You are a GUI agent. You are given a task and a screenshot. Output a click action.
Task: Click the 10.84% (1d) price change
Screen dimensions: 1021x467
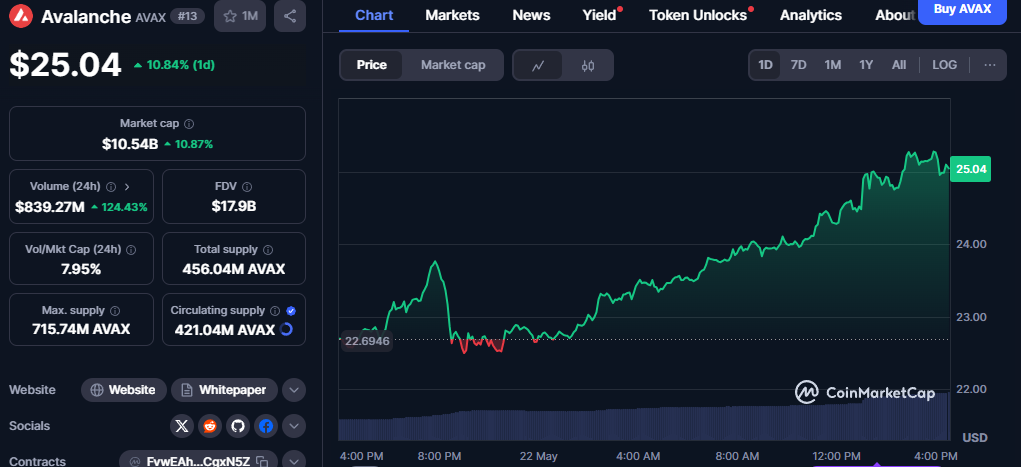click(x=174, y=64)
